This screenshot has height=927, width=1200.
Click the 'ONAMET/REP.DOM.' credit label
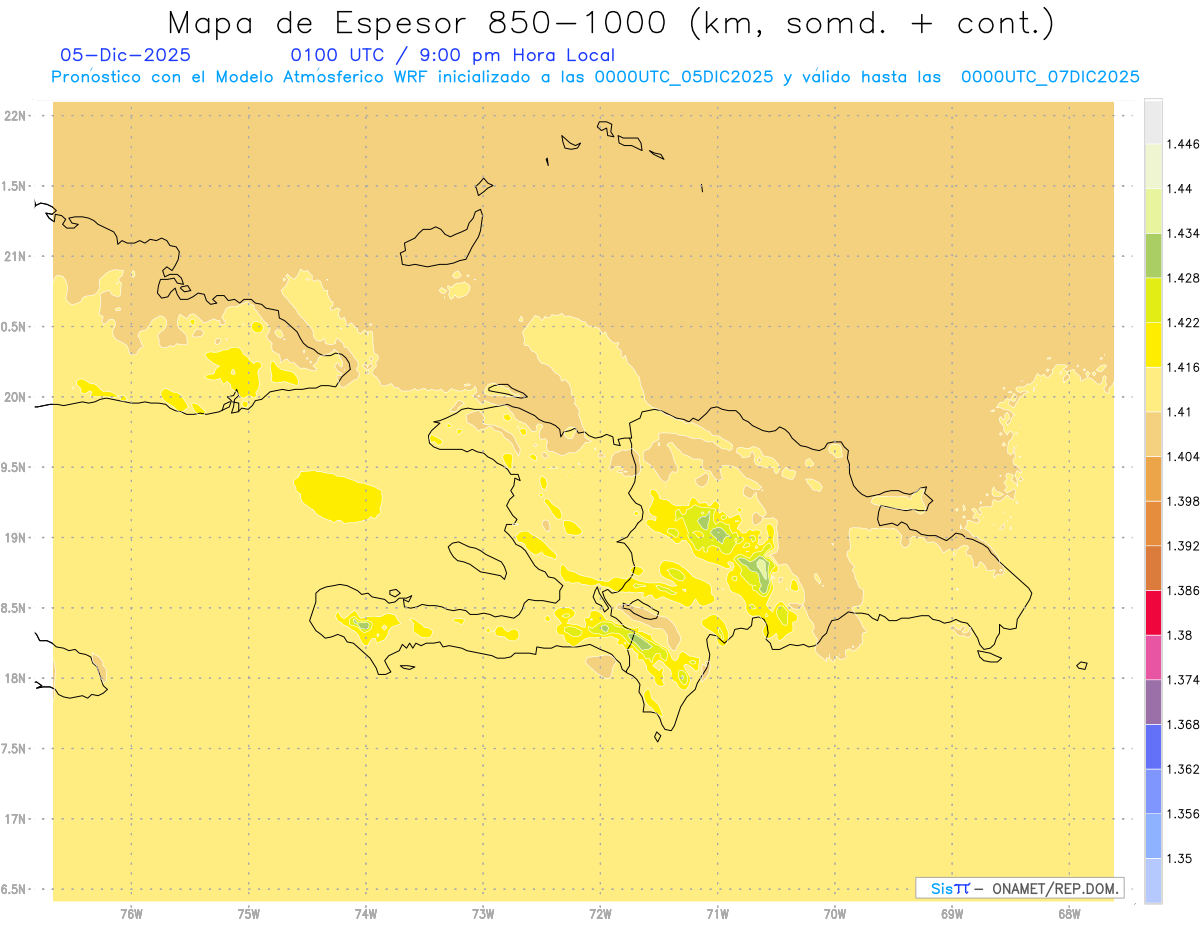[1055, 888]
